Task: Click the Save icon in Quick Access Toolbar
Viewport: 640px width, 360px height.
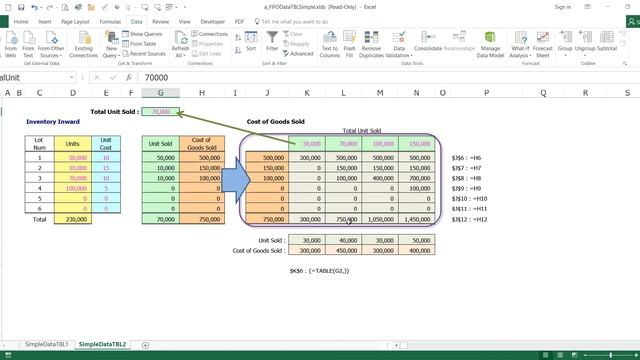Action: tap(21, 7)
